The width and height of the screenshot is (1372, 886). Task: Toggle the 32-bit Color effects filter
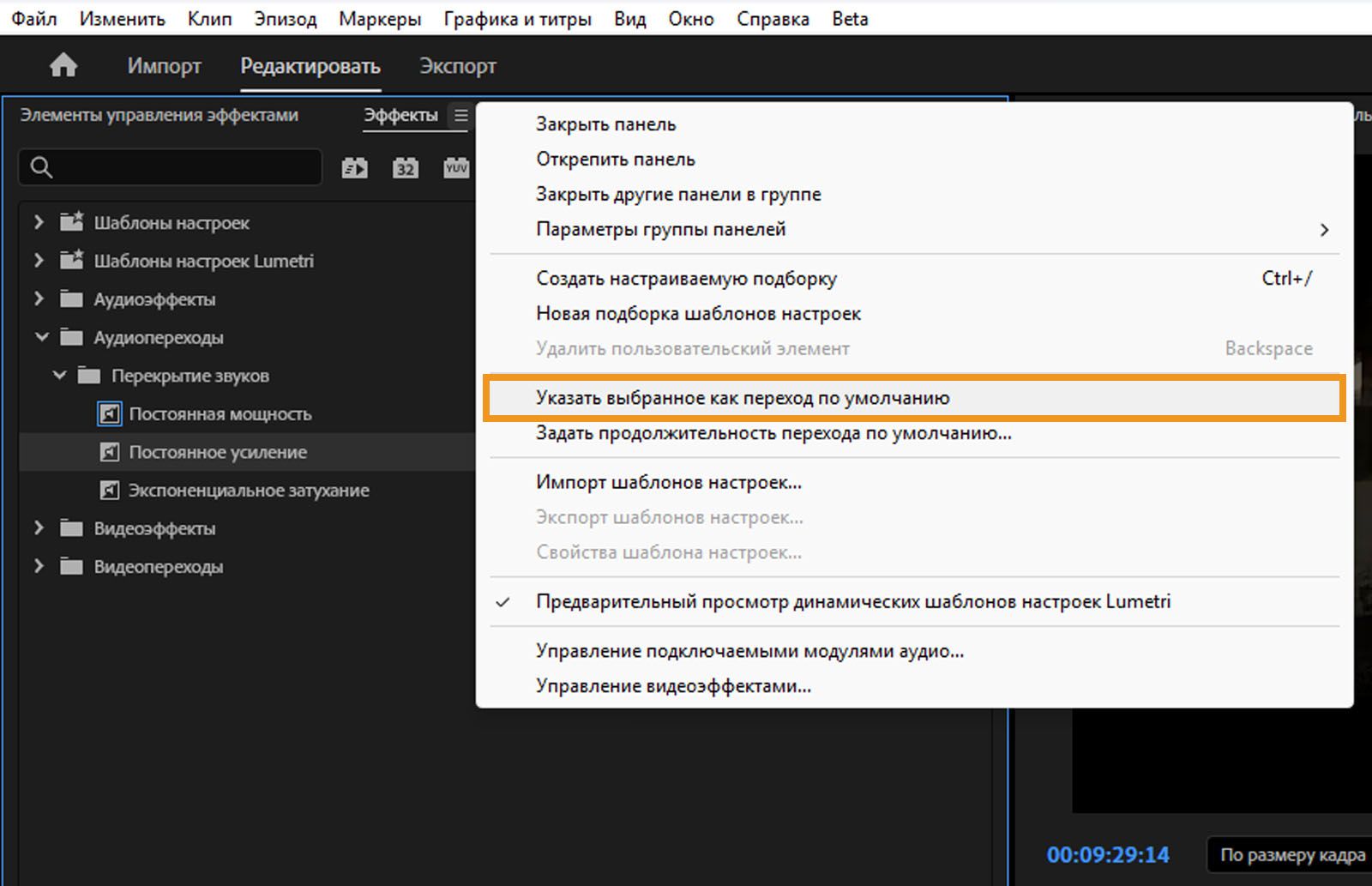406,168
